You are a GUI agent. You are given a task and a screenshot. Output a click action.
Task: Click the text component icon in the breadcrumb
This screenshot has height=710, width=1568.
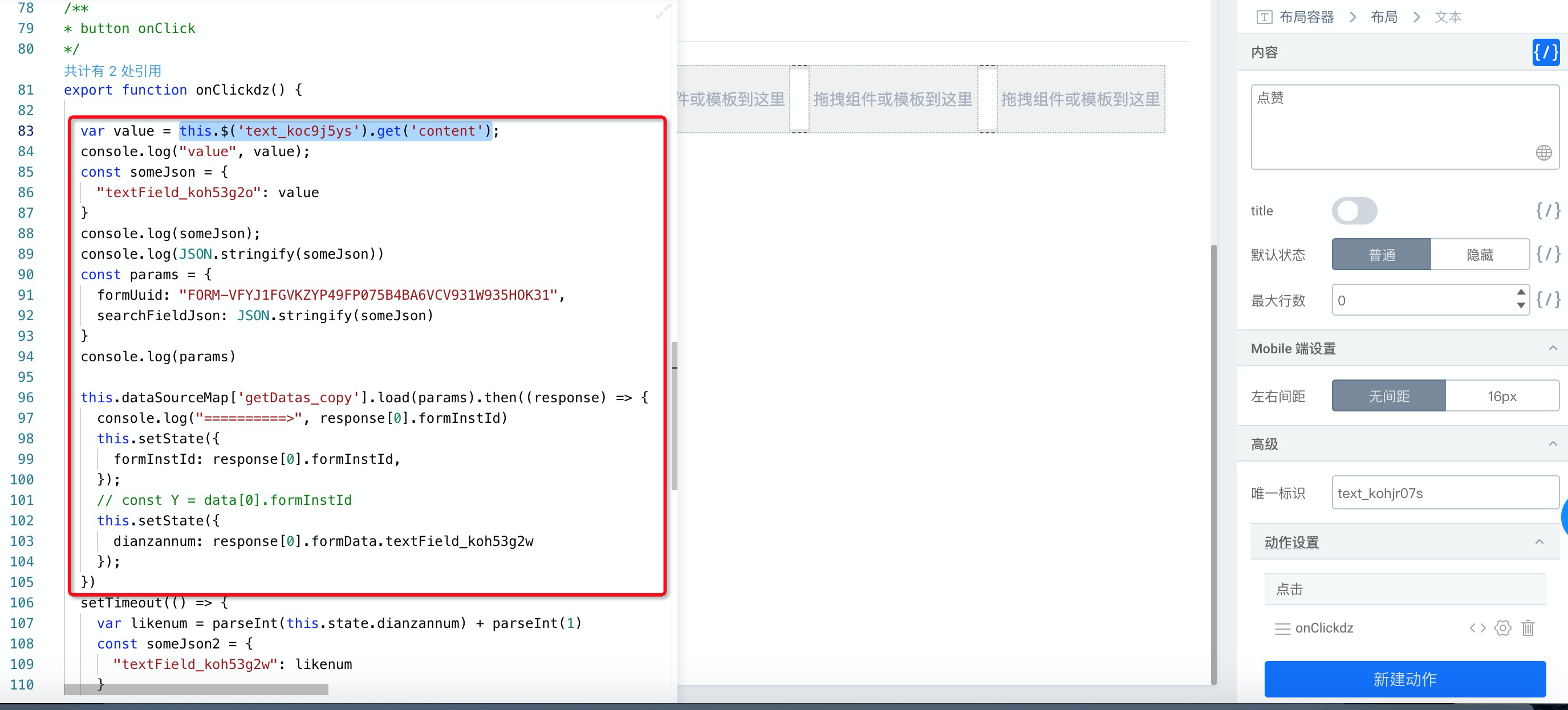click(x=1264, y=17)
